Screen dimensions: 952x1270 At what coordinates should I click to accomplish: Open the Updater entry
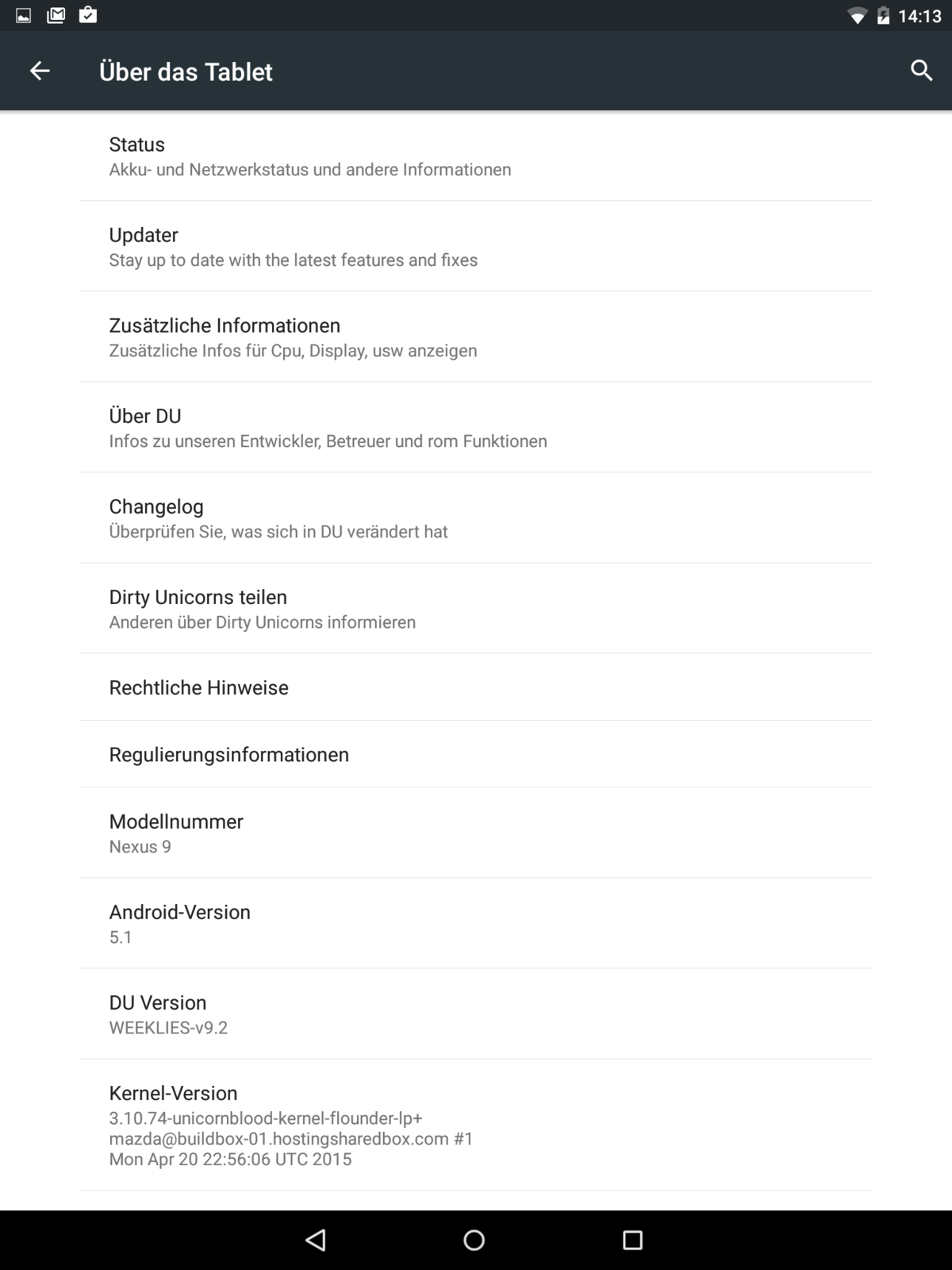(x=475, y=247)
